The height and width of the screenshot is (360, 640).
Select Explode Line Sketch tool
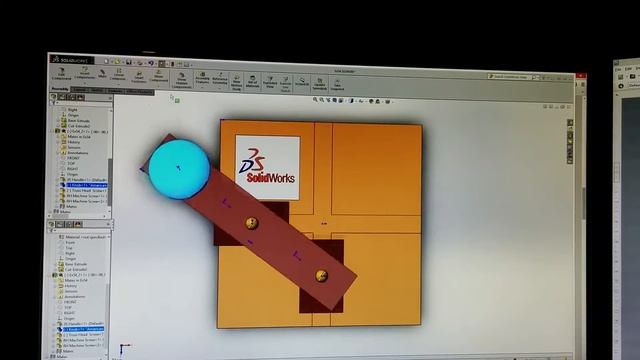click(x=285, y=83)
